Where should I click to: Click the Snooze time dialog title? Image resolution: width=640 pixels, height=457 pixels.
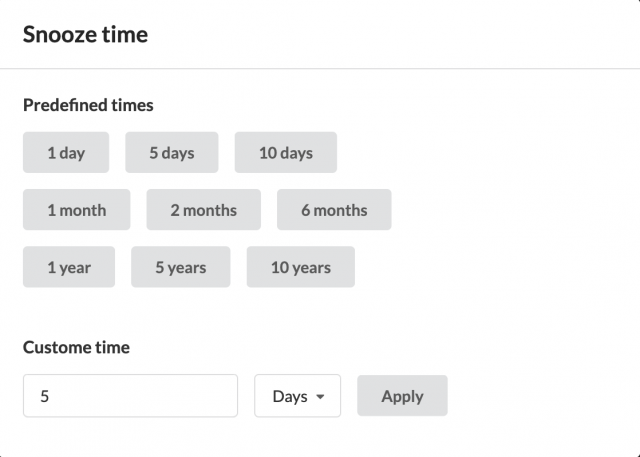click(x=85, y=34)
